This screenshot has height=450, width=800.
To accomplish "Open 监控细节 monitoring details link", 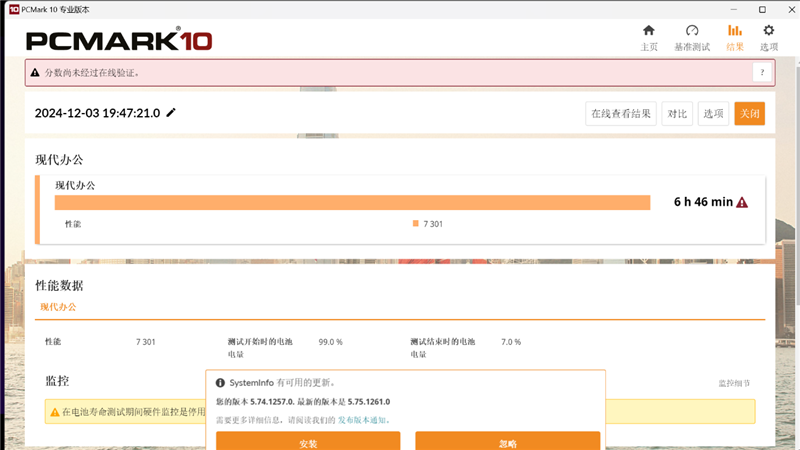I will (x=734, y=383).
